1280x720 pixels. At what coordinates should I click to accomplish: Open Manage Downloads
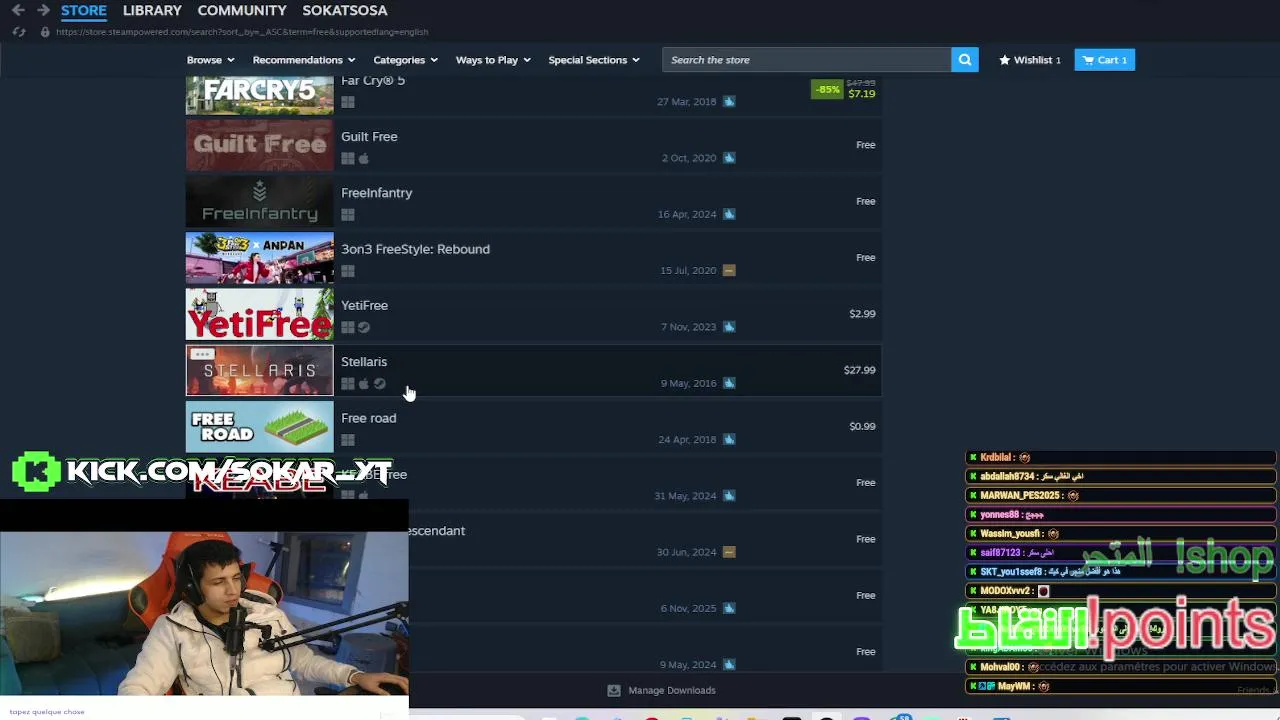pyautogui.click(x=662, y=690)
